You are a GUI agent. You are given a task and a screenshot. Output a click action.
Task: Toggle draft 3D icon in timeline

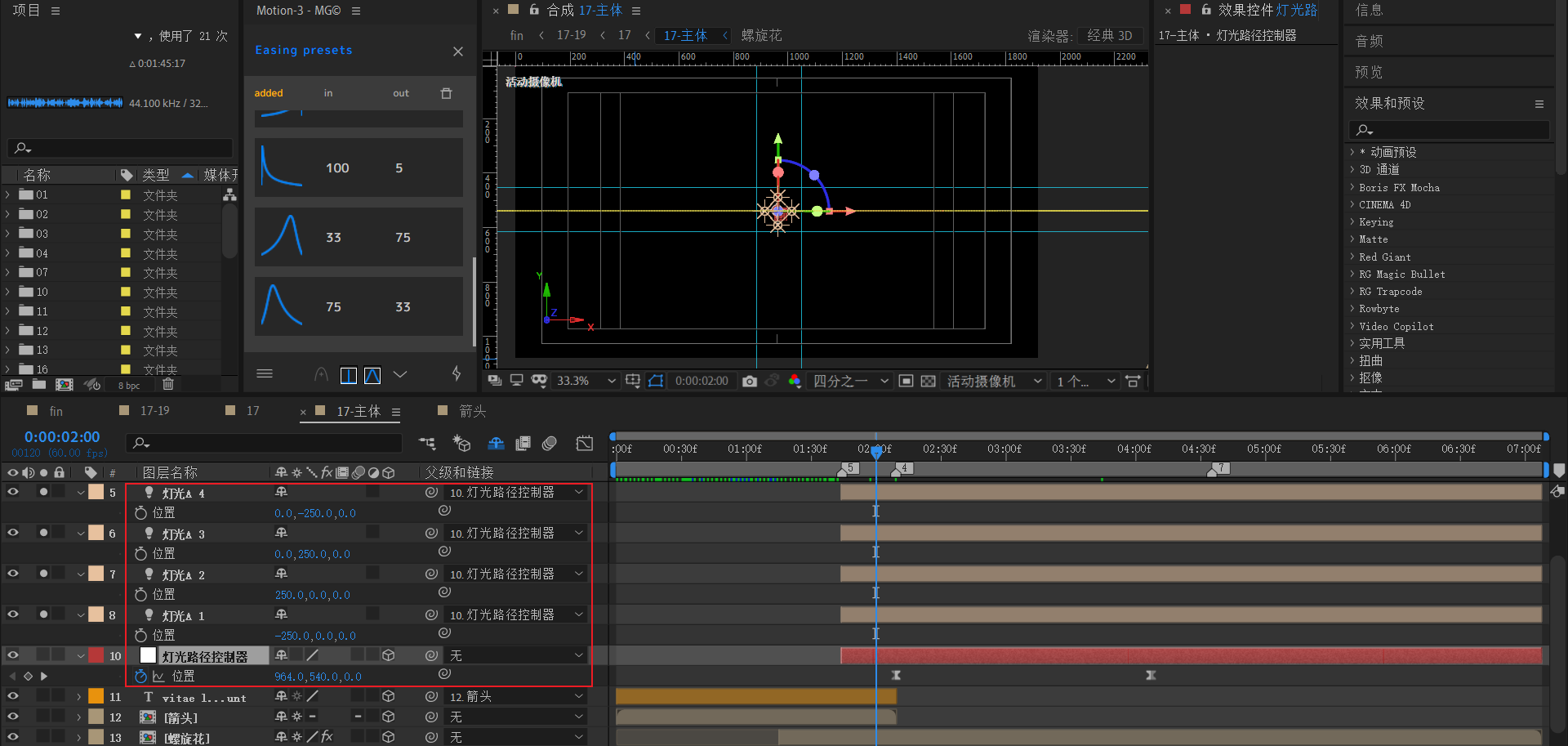click(x=461, y=443)
